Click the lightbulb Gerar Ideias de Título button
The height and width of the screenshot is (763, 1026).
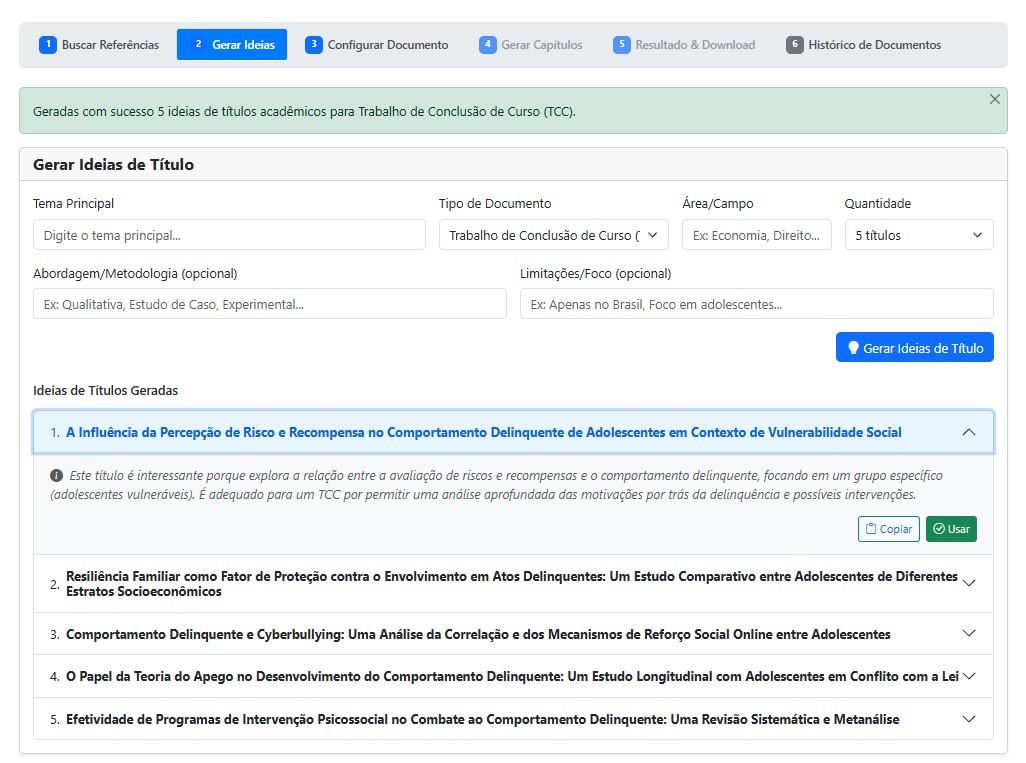[x=914, y=348]
